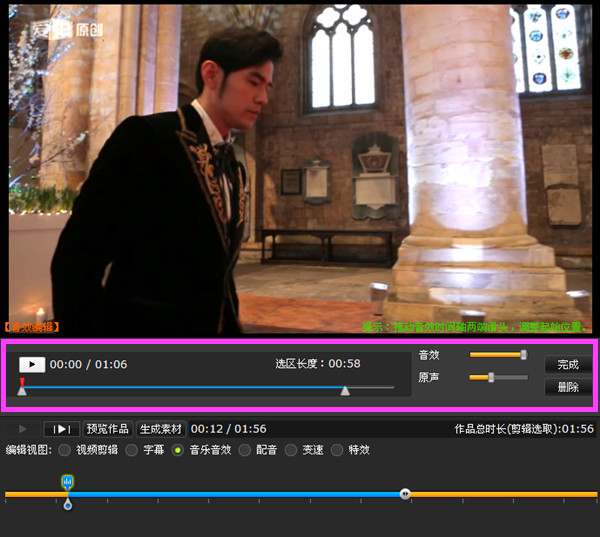Select the 音乐音效 radio option

click(x=178, y=451)
